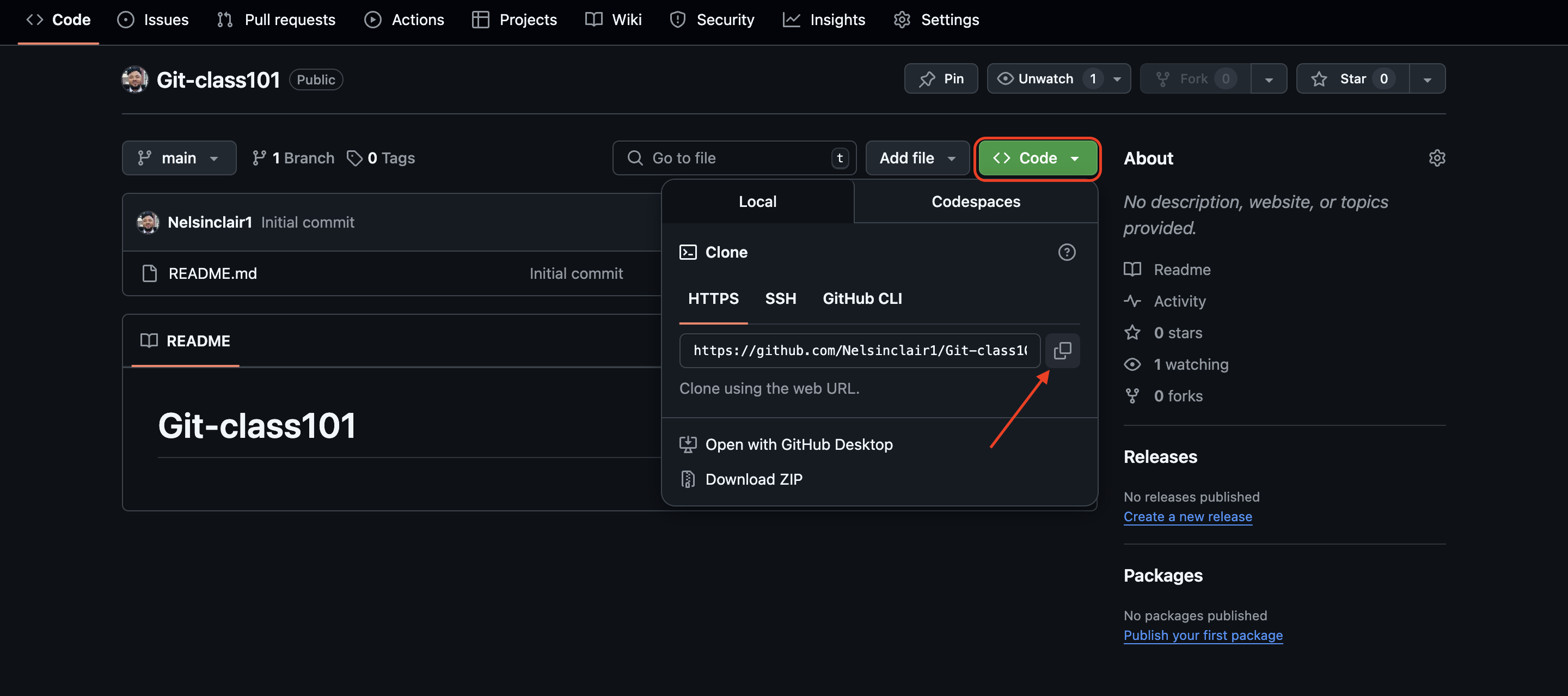The height and width of the screenshot is (696, 1568).
Task: Click the clone URL text field
Action: coord(860,350)
